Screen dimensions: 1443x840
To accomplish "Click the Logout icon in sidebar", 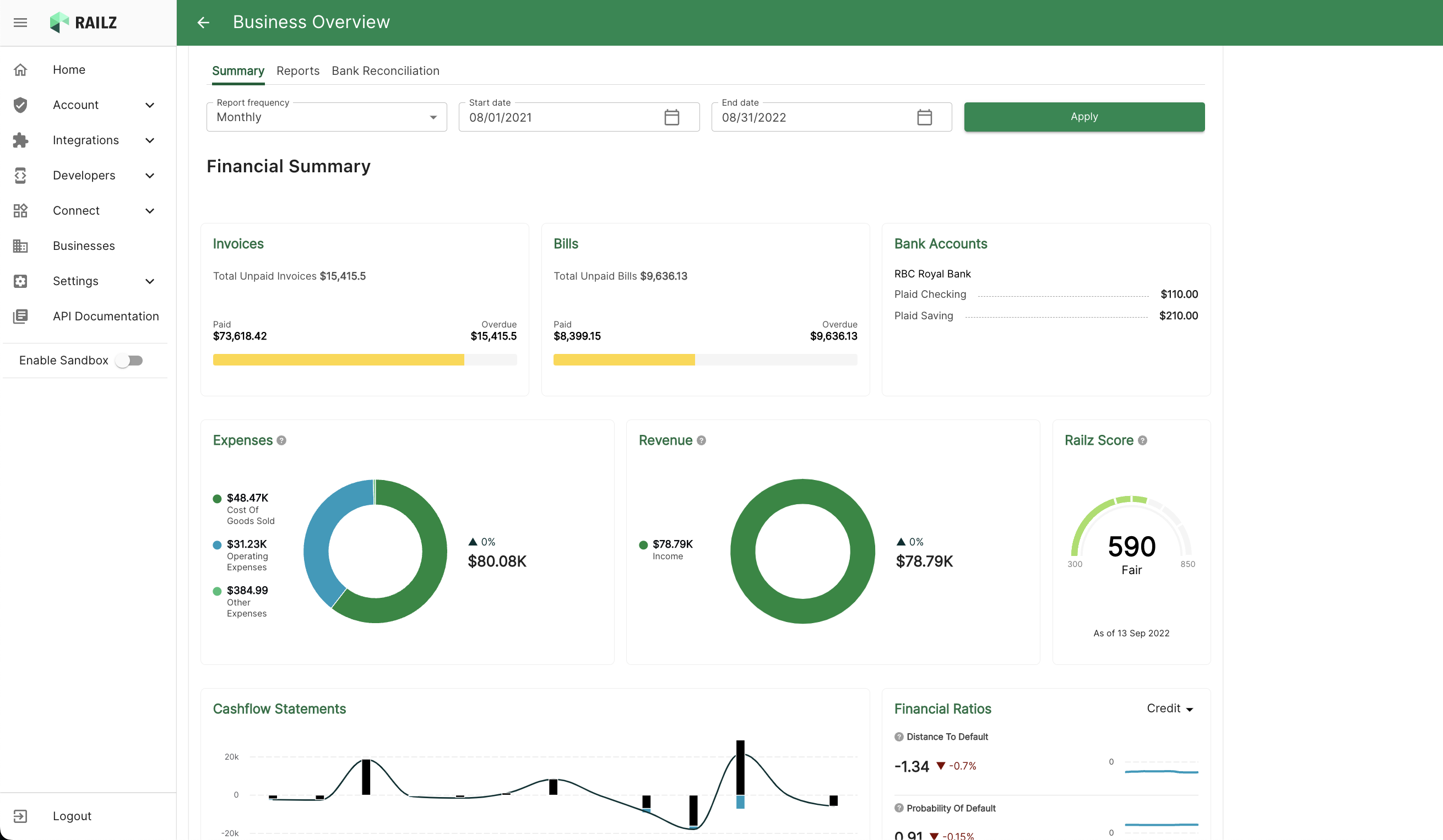I will click(x=20, y=816).
